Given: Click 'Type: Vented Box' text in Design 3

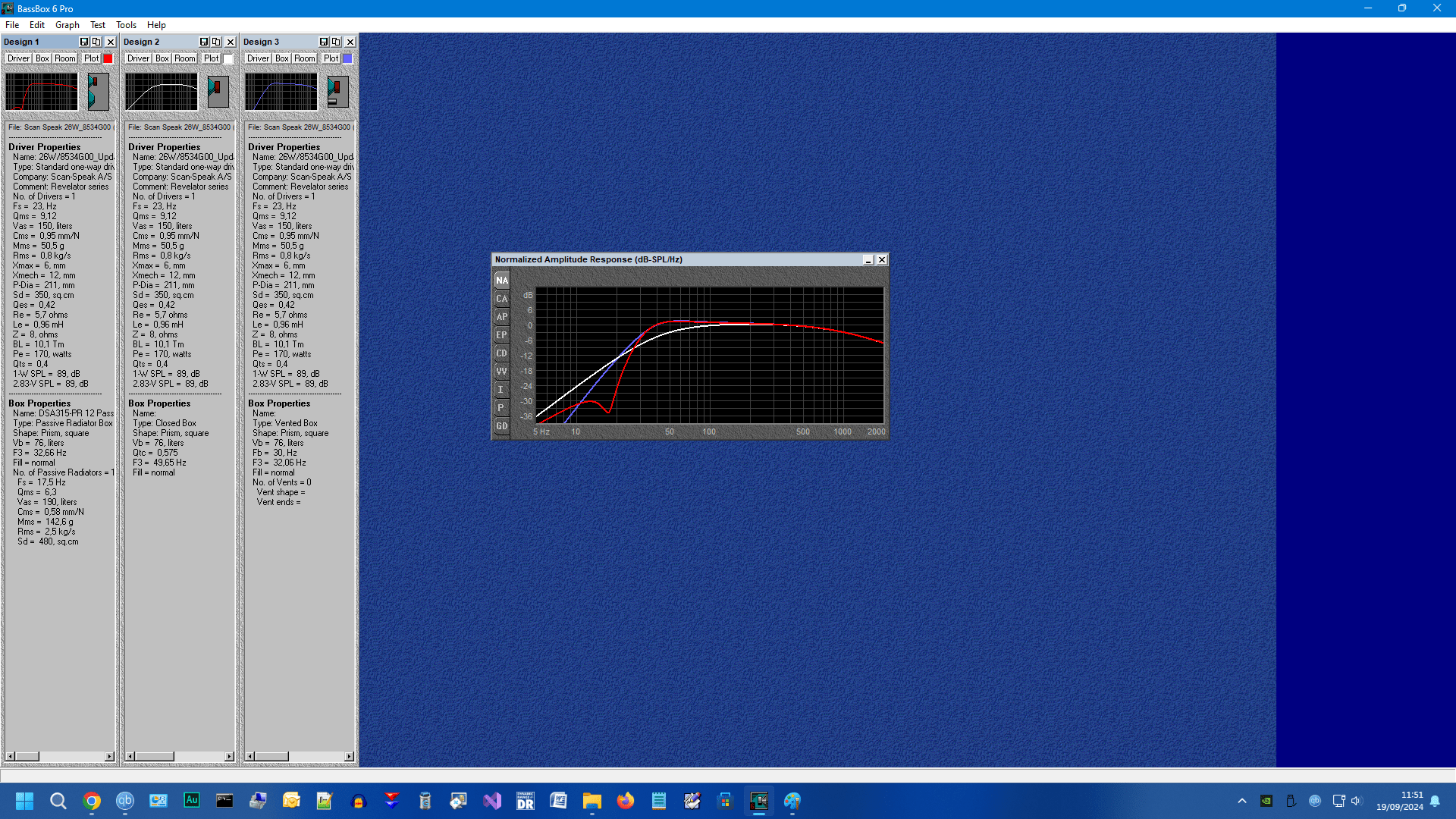Looking at the screenshot, I should (x=285, y=423).
